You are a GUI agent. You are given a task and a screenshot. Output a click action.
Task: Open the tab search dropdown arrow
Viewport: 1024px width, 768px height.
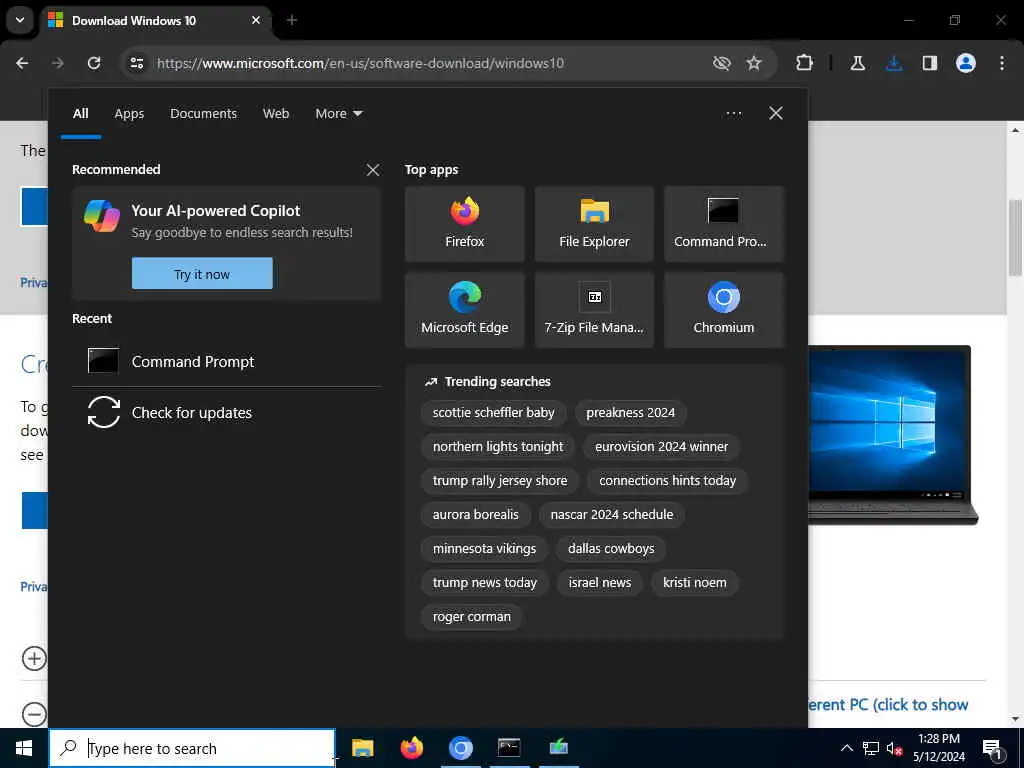[20, 20]
